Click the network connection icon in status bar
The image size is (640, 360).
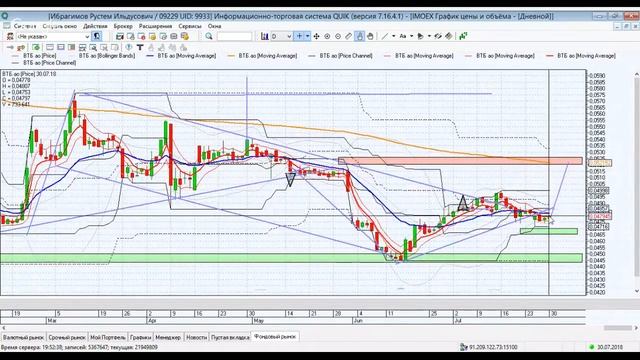(463, 347)
